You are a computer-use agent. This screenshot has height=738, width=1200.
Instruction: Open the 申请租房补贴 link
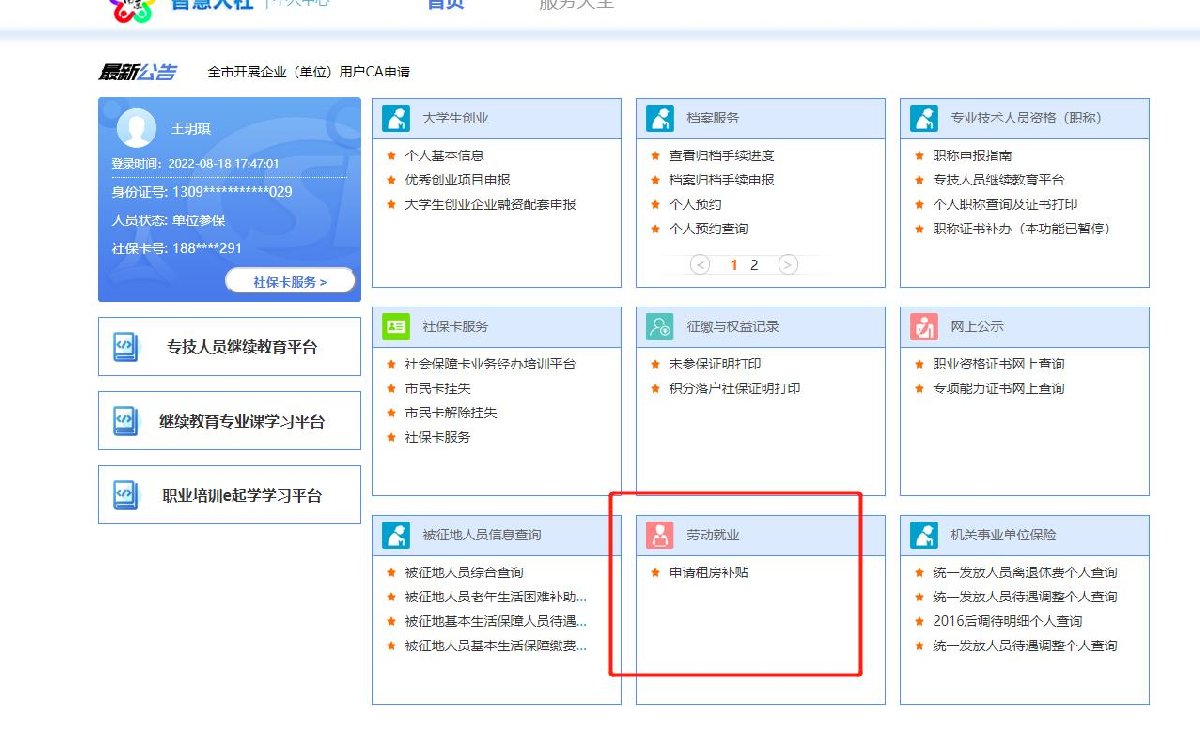[709, 573]
